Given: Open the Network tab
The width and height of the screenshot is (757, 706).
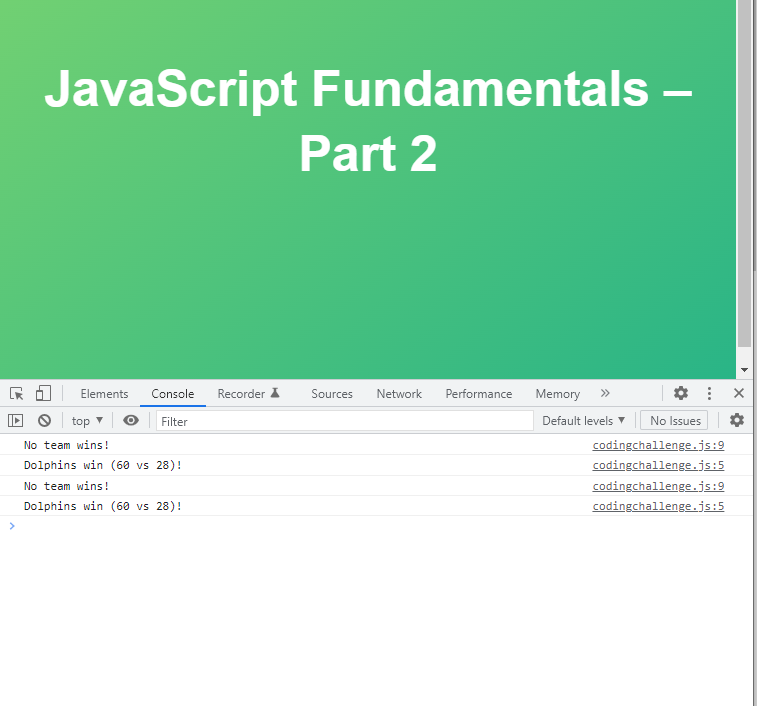Looking at the screenshot, I should click(399, 394).
